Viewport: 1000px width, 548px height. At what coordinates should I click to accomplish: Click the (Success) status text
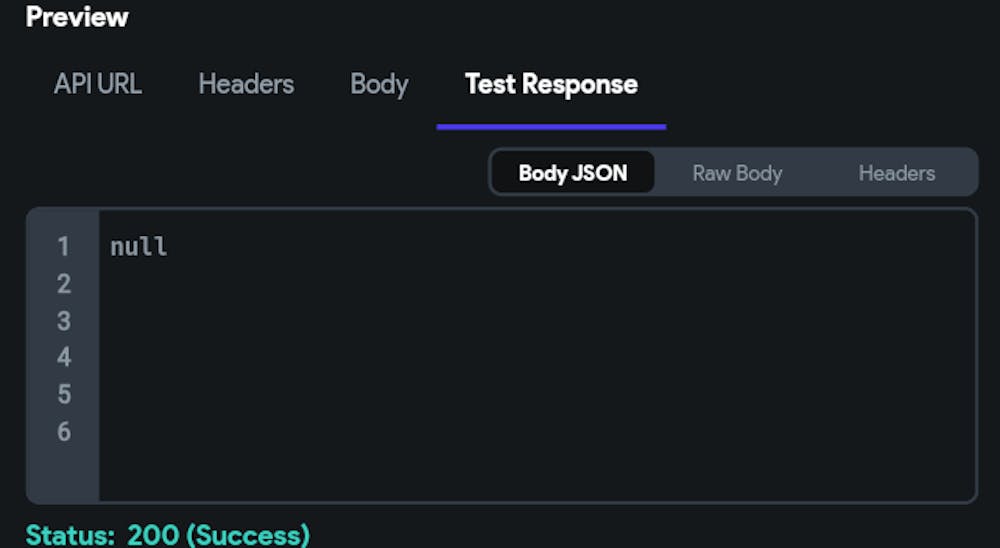tap(248, 535)
